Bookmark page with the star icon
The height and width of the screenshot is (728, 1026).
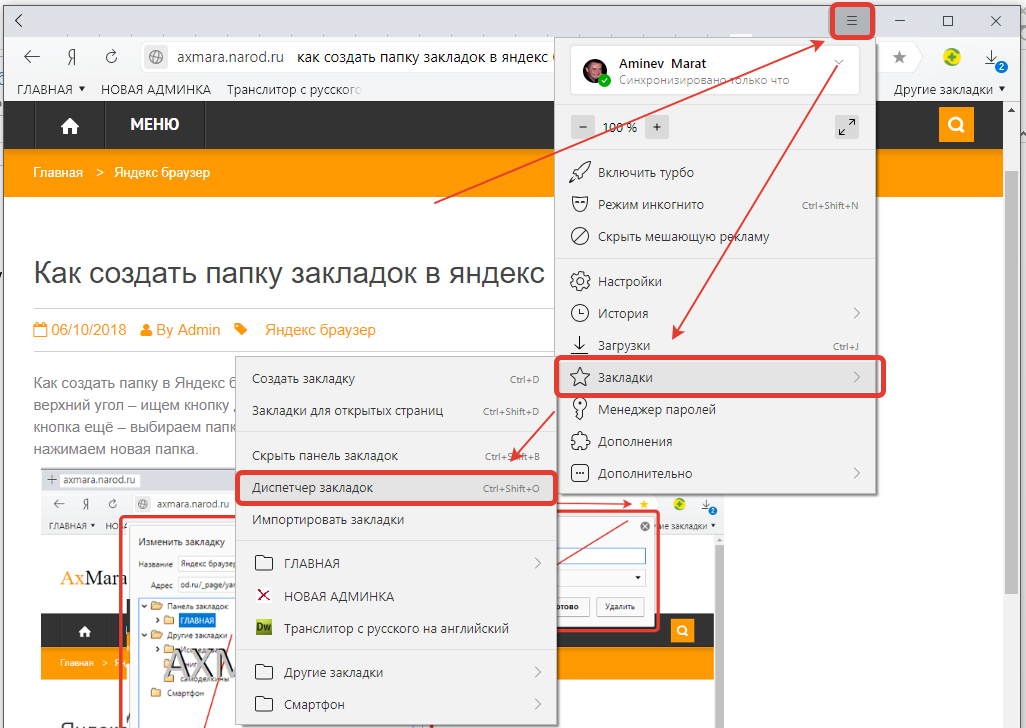(x=900, y=57)
